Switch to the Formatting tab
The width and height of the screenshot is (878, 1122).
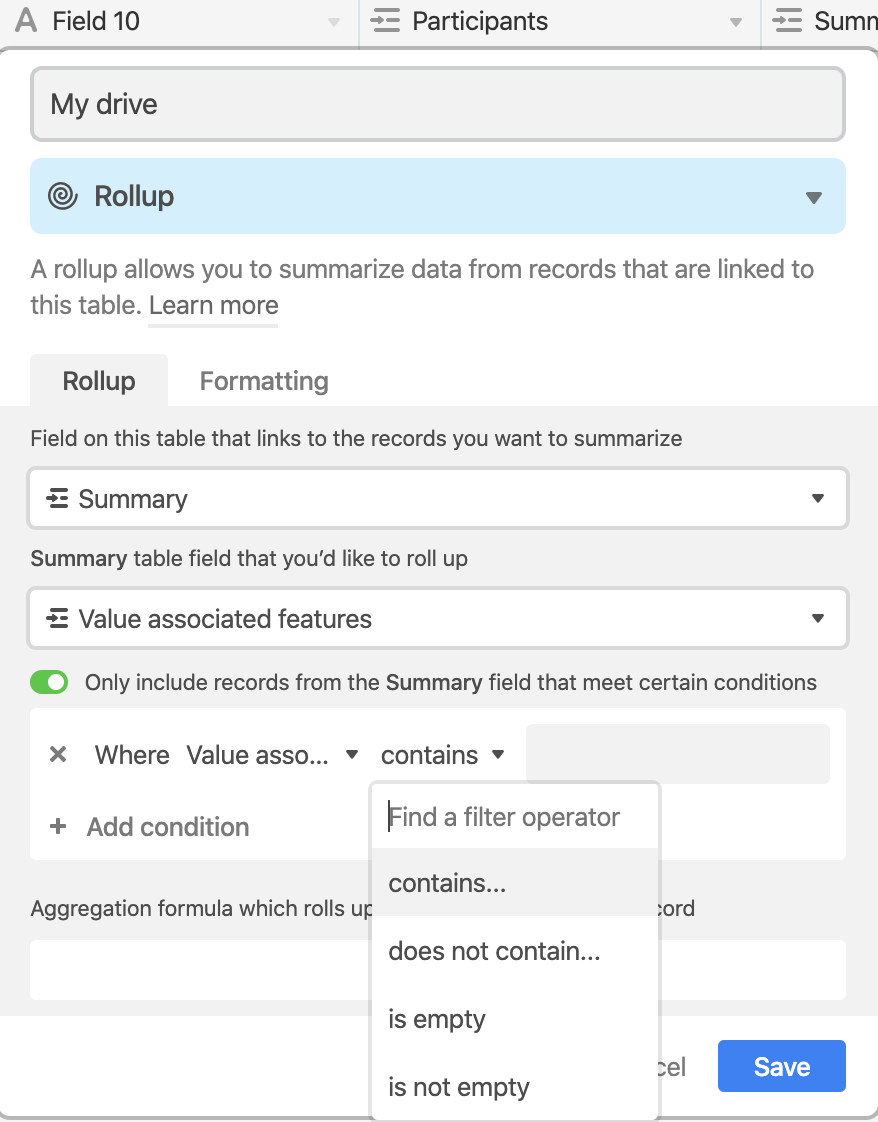(264, 381)
